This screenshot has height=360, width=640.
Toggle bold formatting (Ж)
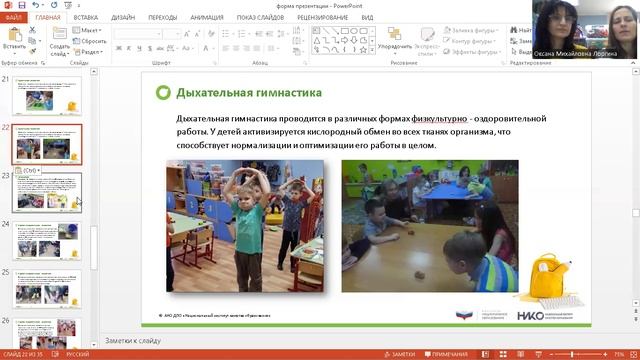pyautogui.click(x=119, y=48)
